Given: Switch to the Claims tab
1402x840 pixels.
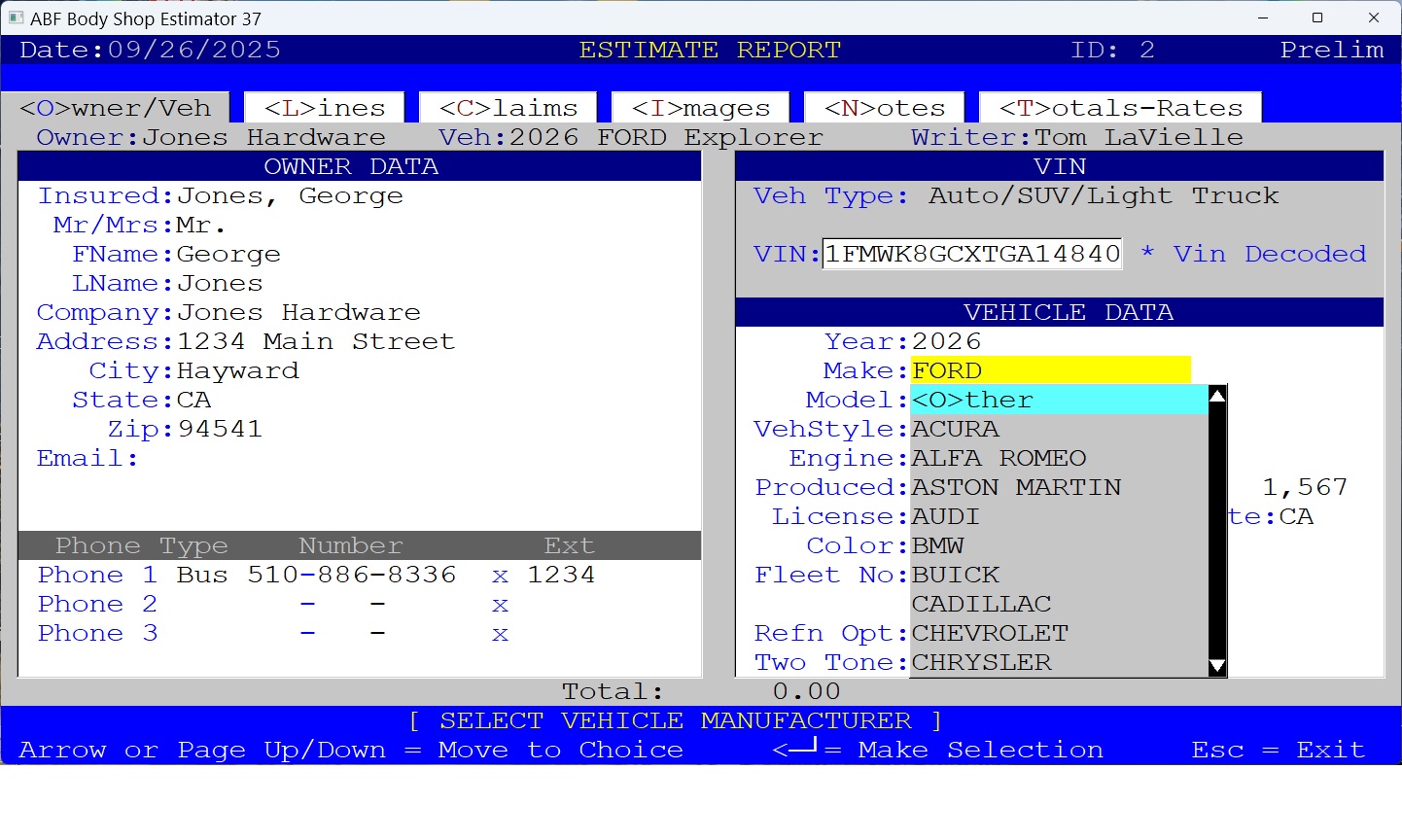Looking at the screenshot, I should pos(508,108).
